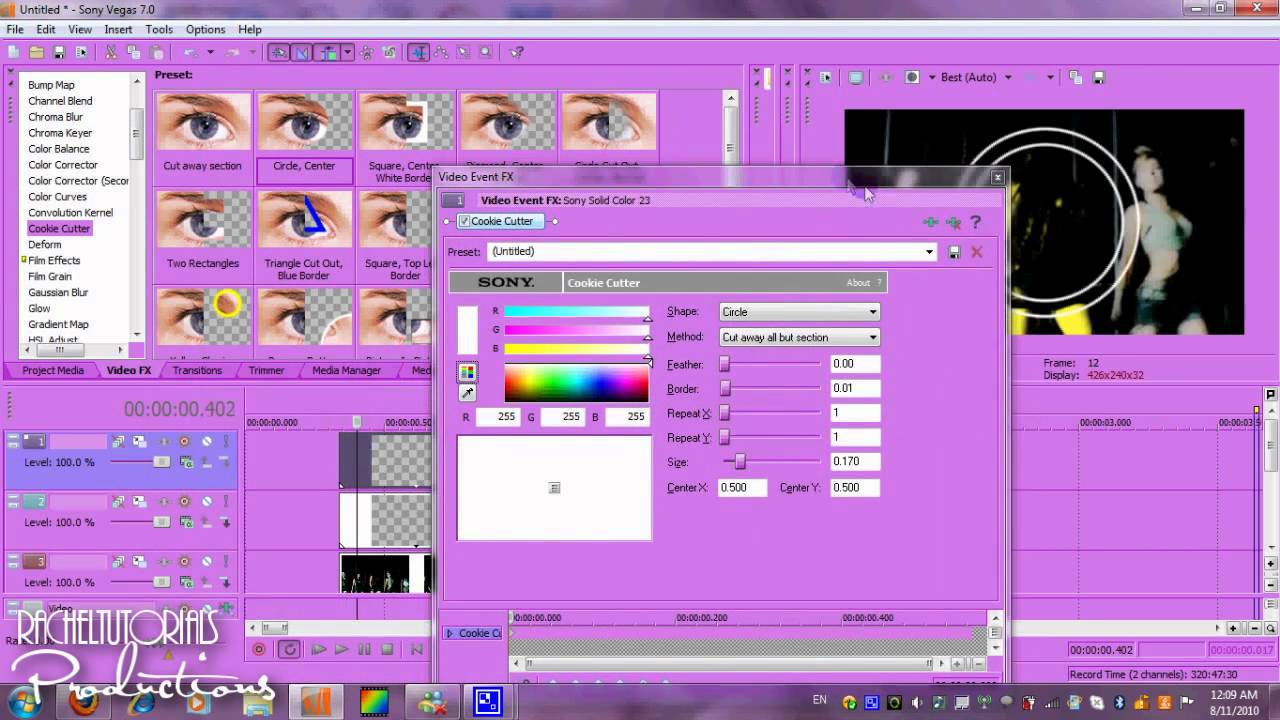Open the Tools menu

coord(159,30)
